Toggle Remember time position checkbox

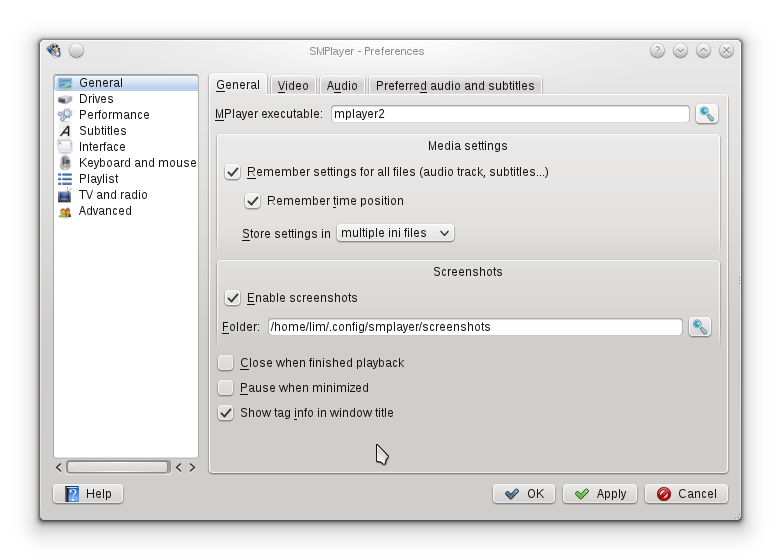[x=252, y=201]
